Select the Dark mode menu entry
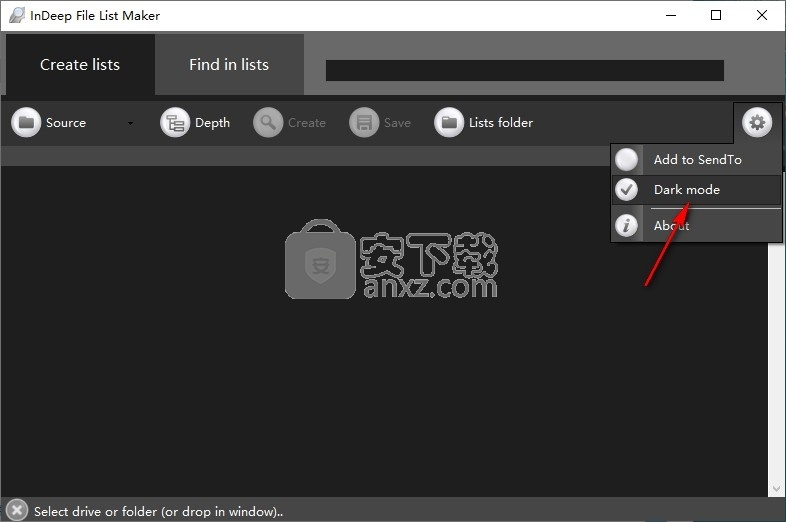 [x=696, y=190]
